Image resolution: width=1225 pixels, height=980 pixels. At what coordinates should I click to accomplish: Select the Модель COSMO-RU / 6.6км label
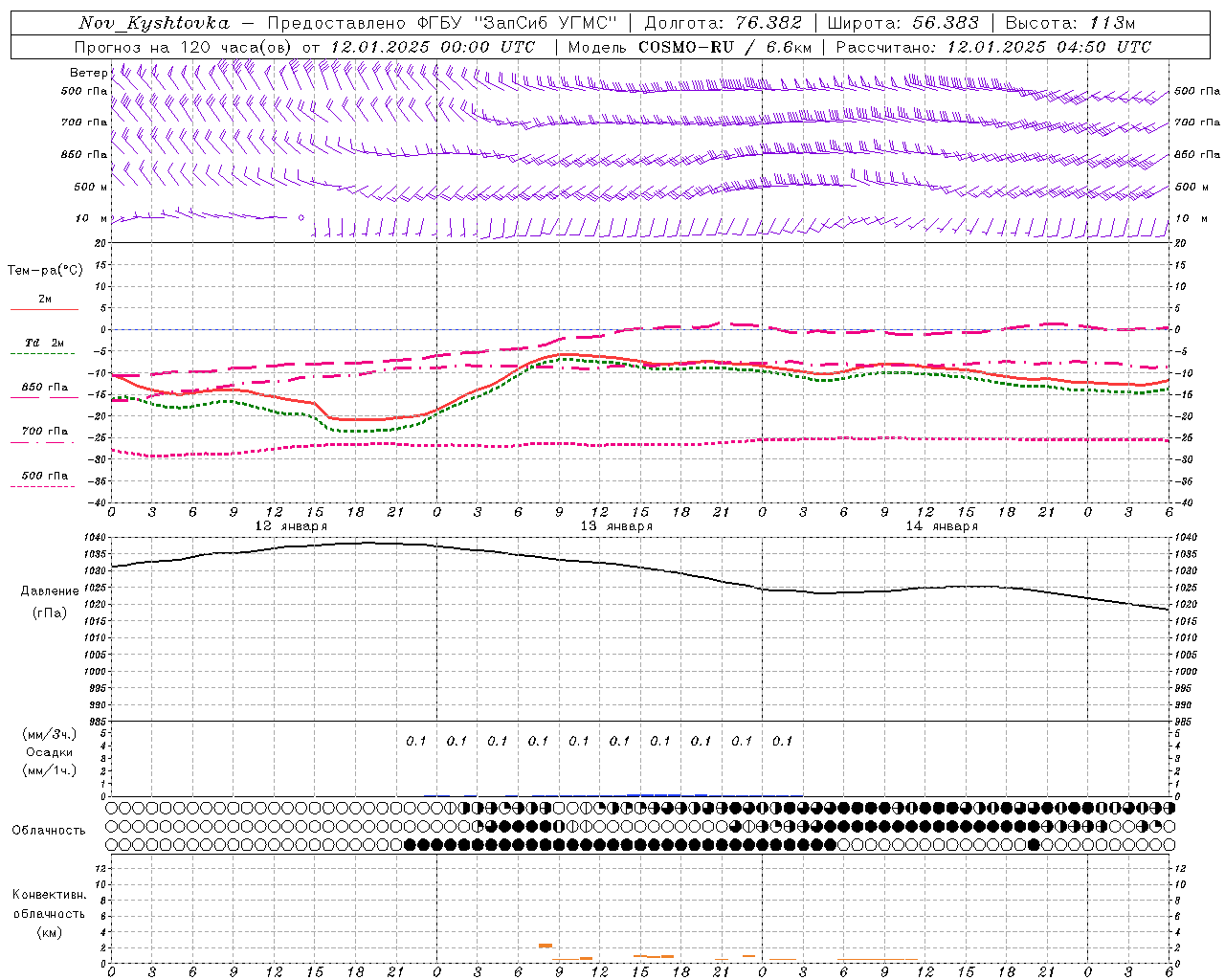pyautogui.click(x=690, y=47)
